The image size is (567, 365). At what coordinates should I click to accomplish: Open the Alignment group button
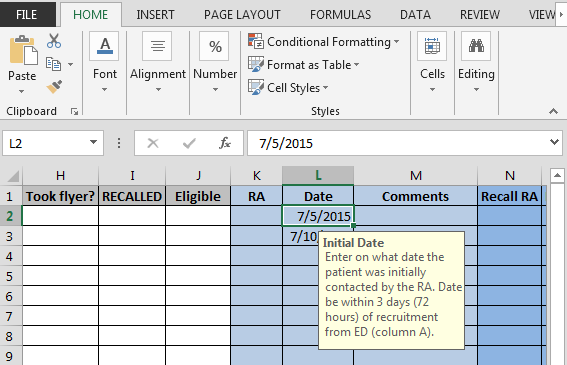tap(157, 46)
